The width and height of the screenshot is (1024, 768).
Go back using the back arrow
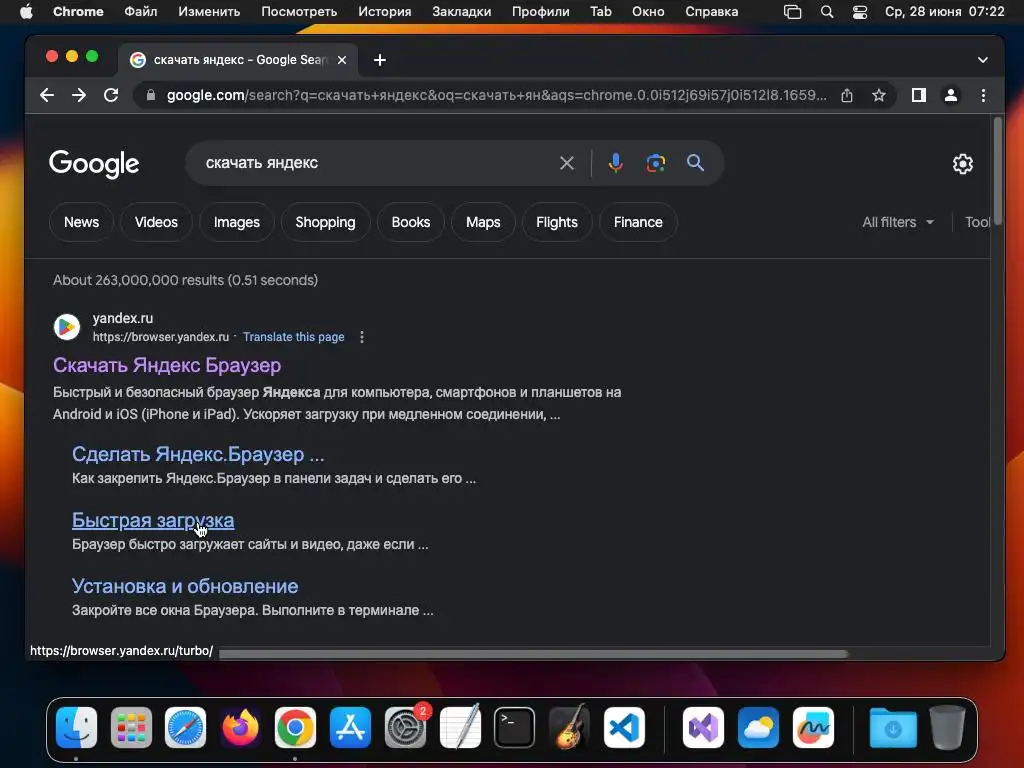[46, 95]
